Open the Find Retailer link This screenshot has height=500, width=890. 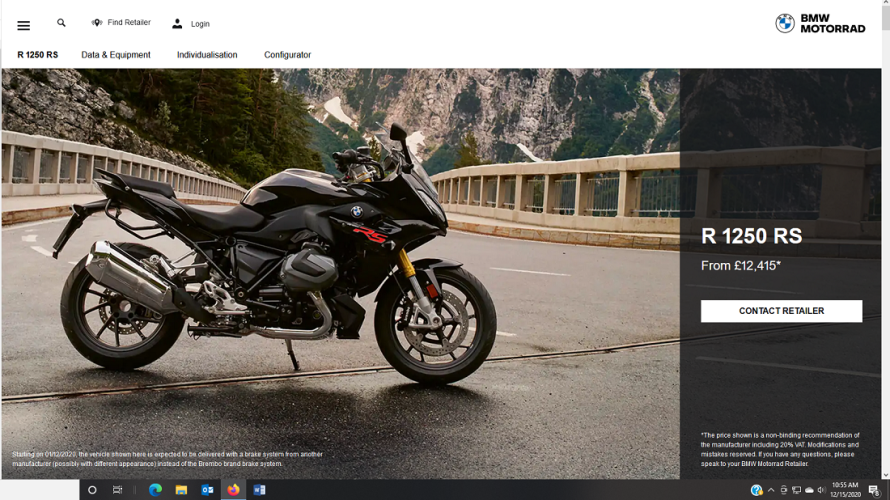[129, 23]
